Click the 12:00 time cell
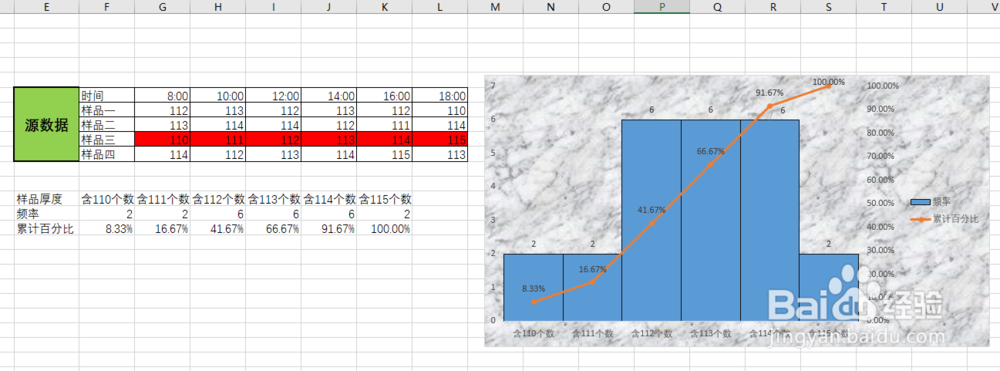Screen dimensions: 1000x371 pyautogui.click(x=274, y=96)
